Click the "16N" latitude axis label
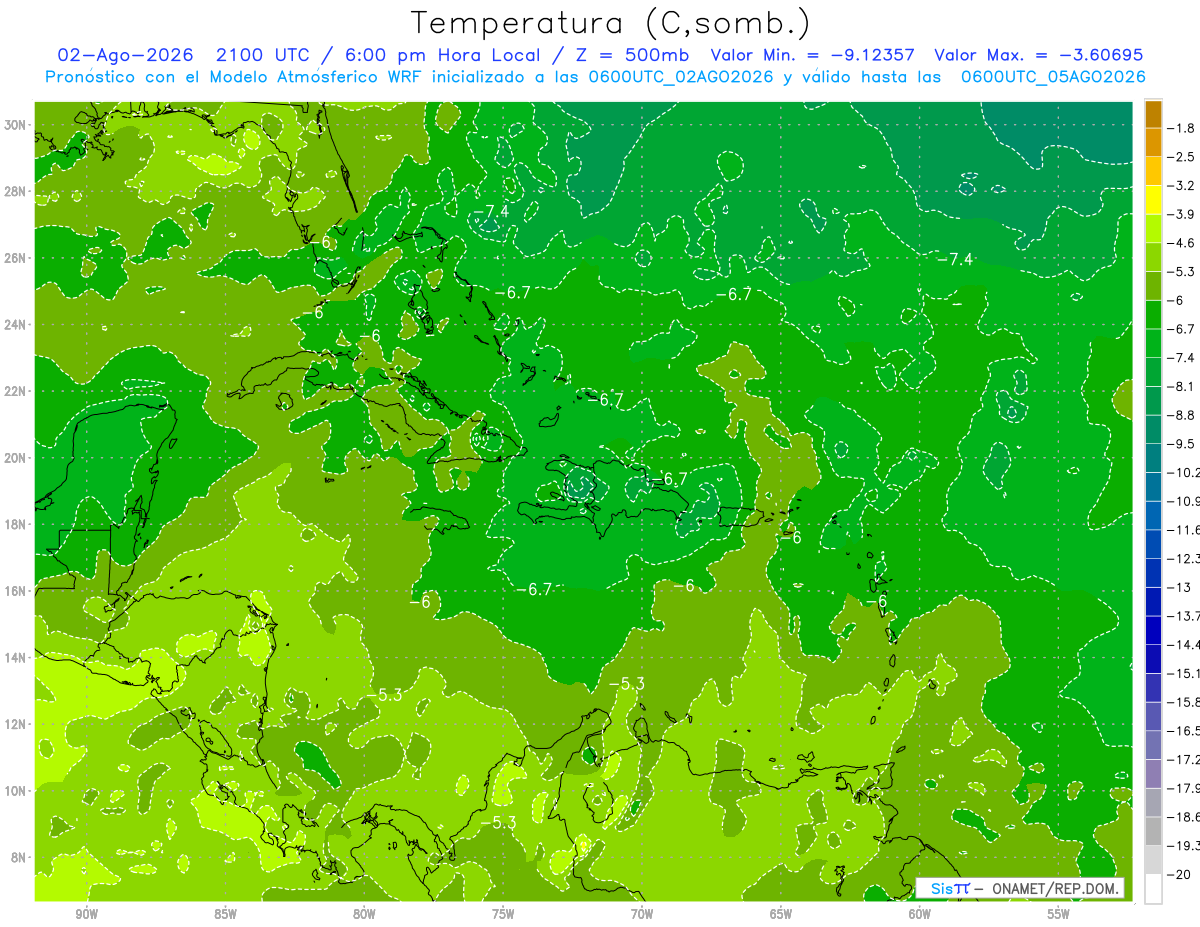Viewport: 1200px width, 927px height. [x=15, y=591]
